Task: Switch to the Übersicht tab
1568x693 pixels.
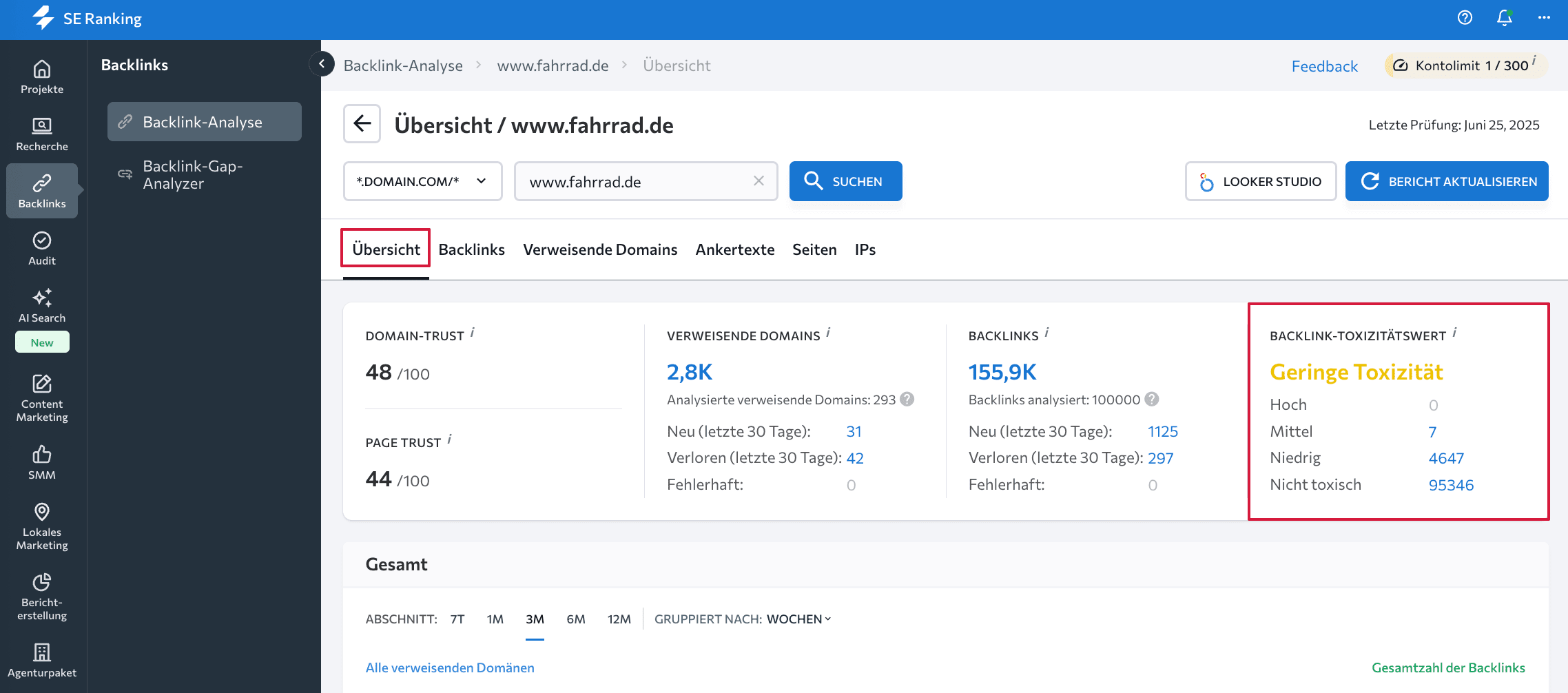Action: (386, 249)
